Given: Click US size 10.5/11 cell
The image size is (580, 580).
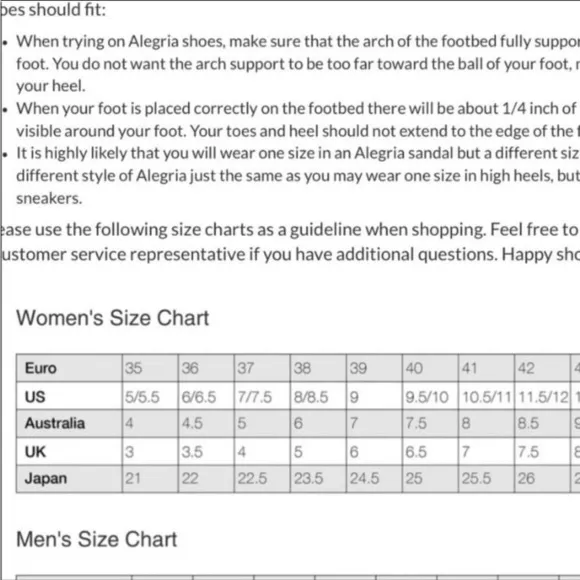Looking at the screenshot, I should (x=486, y=396).
